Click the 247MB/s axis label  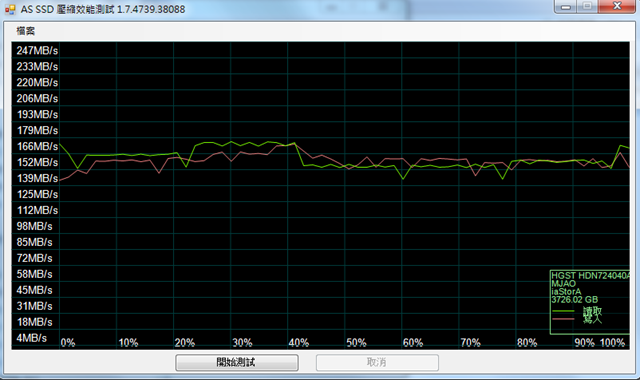[x=37, y=51]
